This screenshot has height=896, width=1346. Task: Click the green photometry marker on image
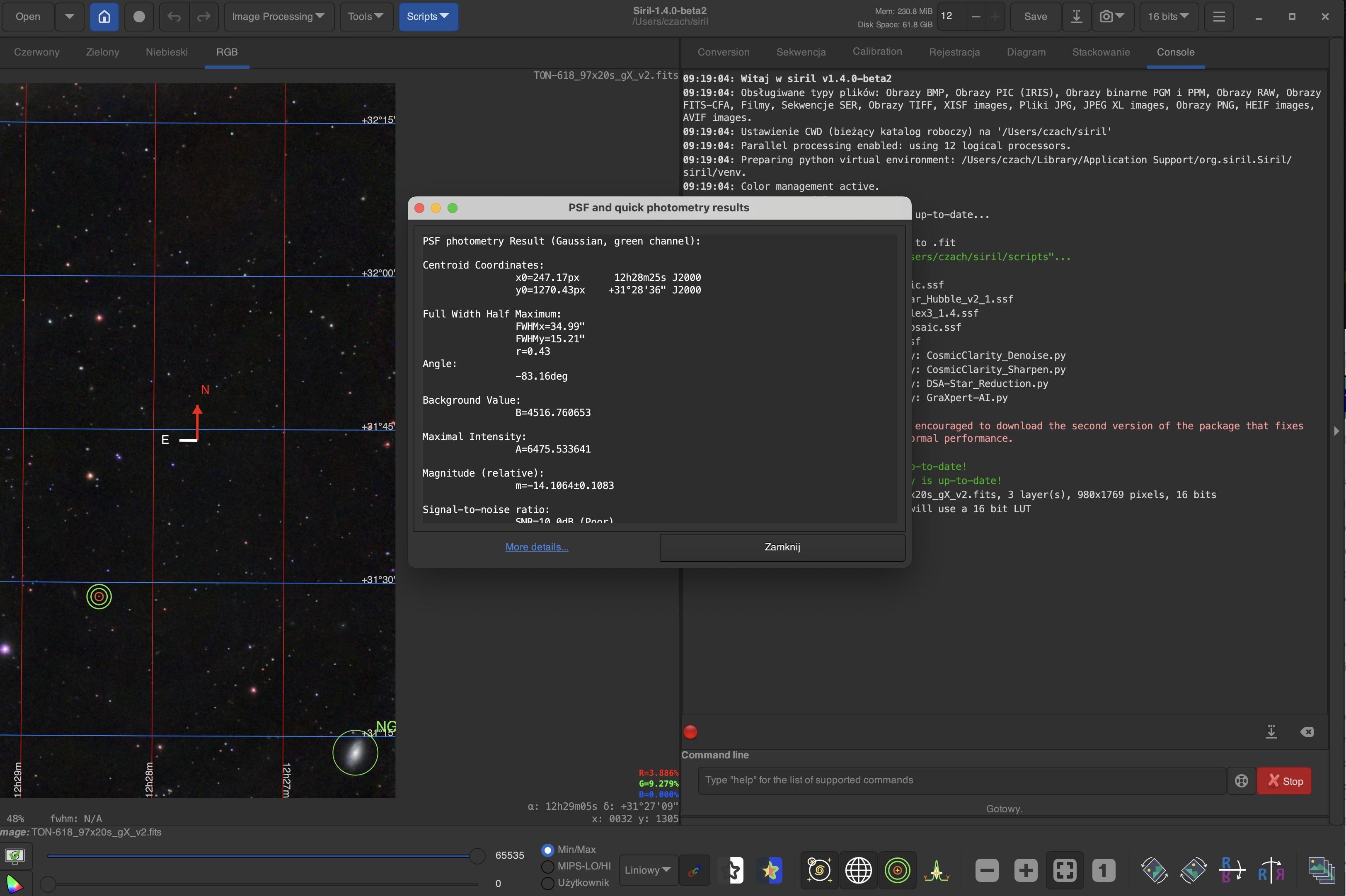[x=99, y=596]
